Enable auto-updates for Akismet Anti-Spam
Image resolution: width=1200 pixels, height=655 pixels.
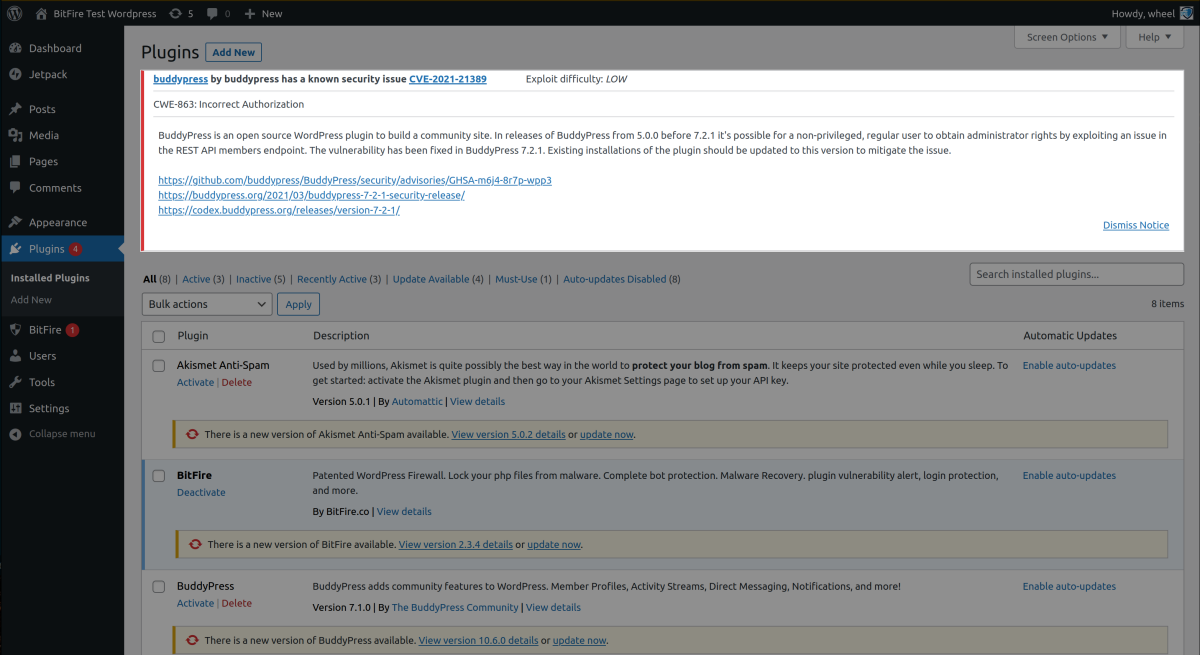coord(1069,366)
